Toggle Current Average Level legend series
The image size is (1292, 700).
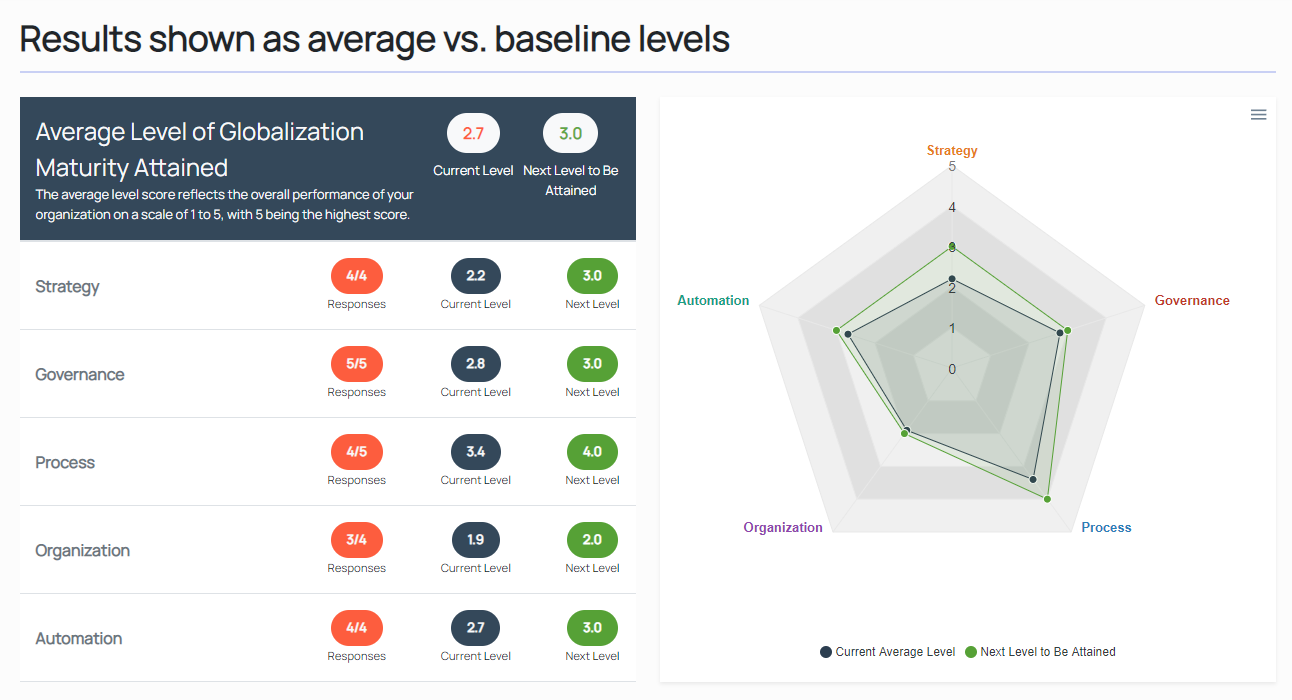coord(887,652)
